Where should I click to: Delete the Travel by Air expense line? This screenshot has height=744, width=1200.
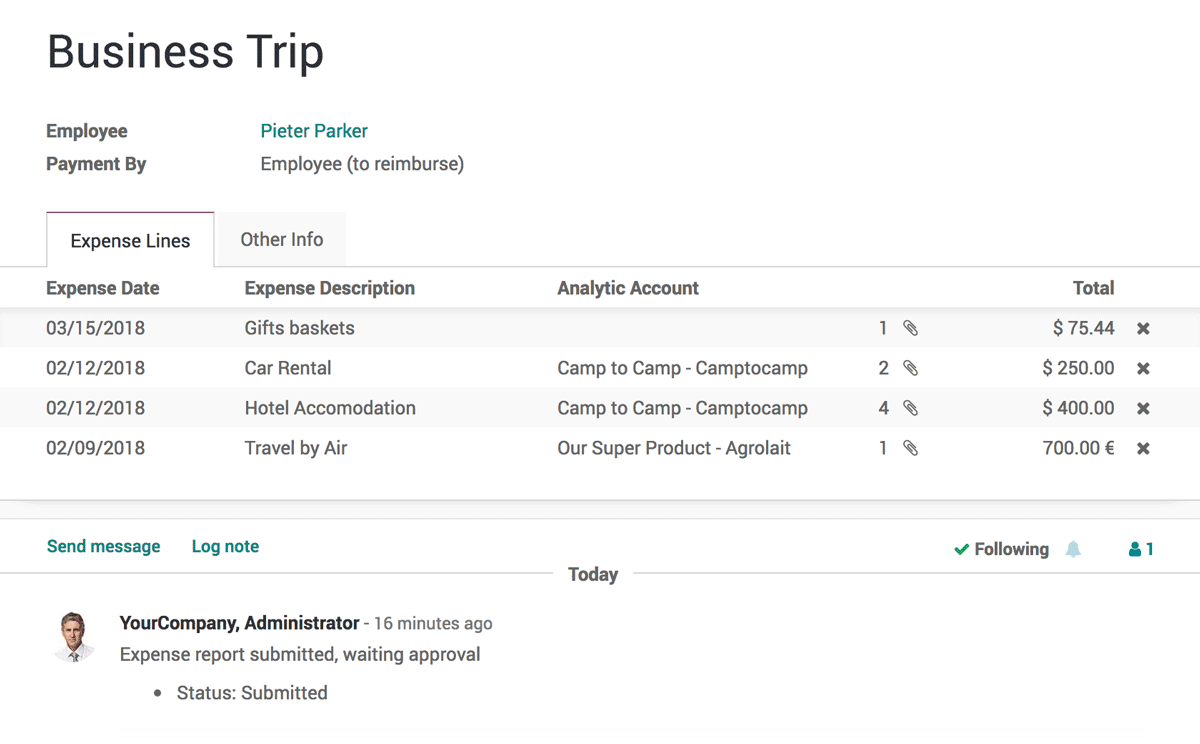click(x=1143, y=448)
